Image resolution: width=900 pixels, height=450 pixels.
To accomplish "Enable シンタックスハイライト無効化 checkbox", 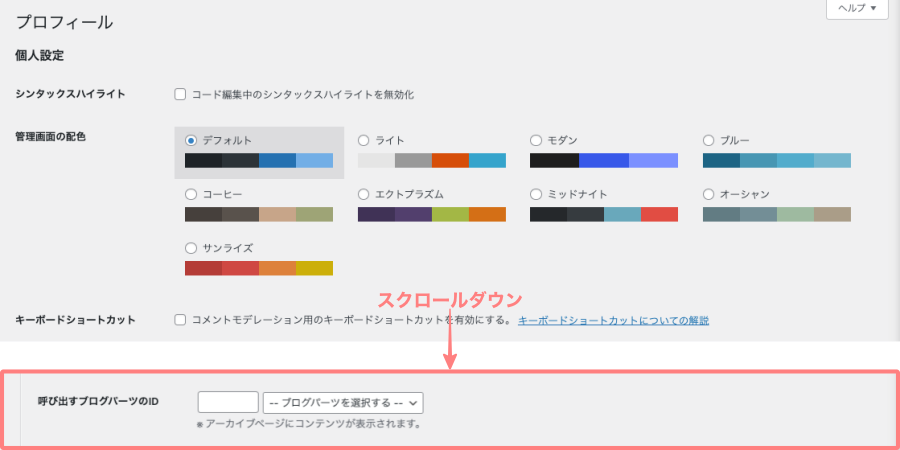I will pyautogui.click(x=181, y=95).
